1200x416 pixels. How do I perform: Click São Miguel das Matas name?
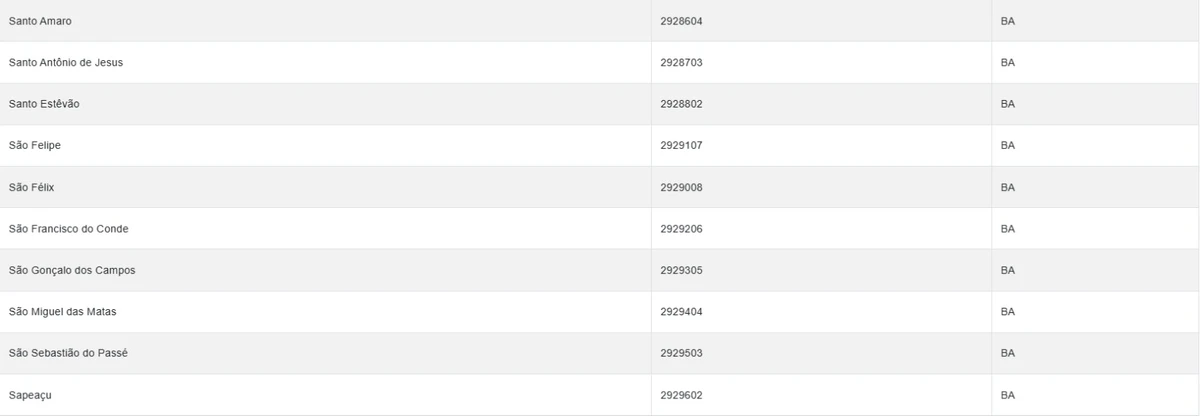tap(62, 312)
